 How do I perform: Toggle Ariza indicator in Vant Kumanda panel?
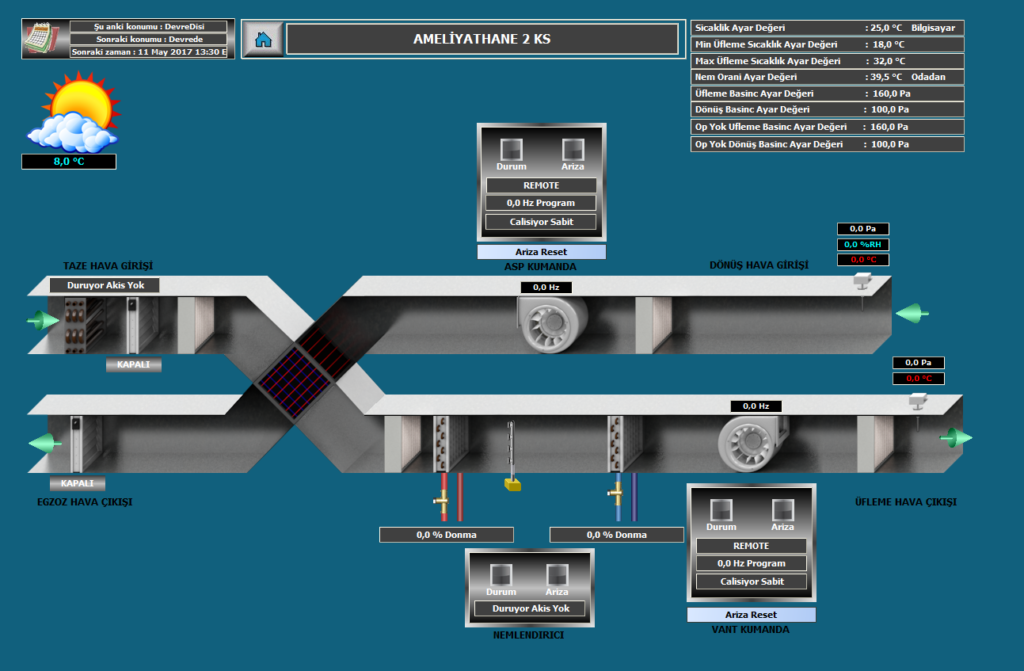pos(782,508)
